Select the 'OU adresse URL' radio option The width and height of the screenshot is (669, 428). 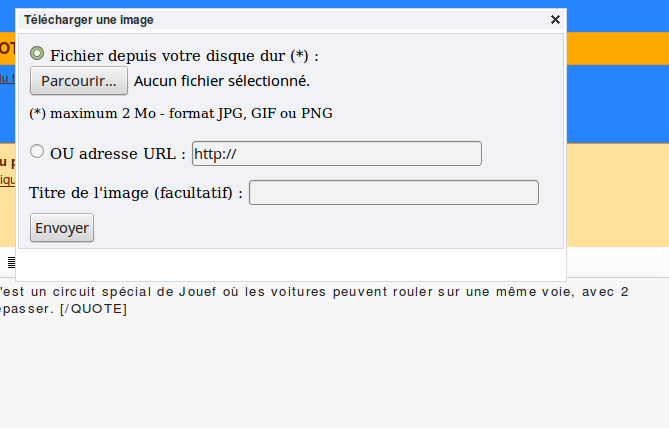(38, 152)
